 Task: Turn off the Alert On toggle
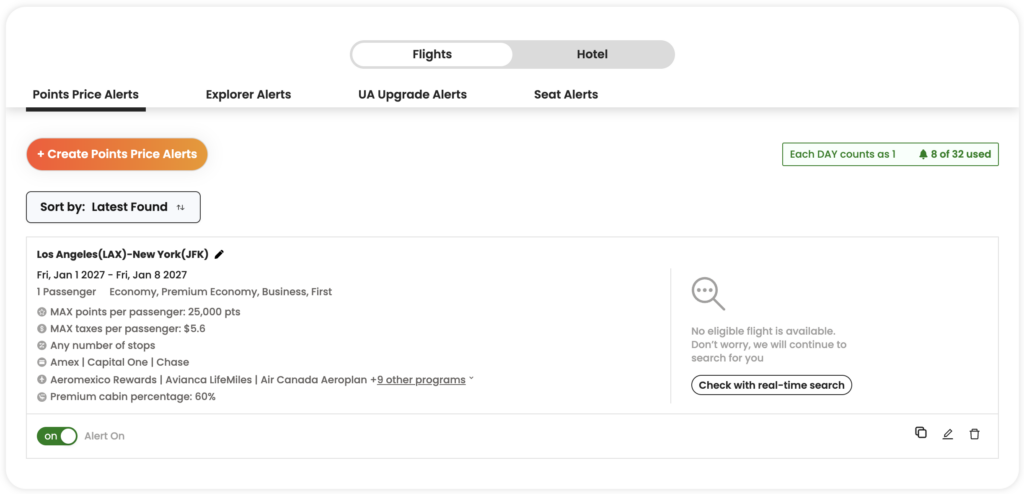click(x=57, y=436)
